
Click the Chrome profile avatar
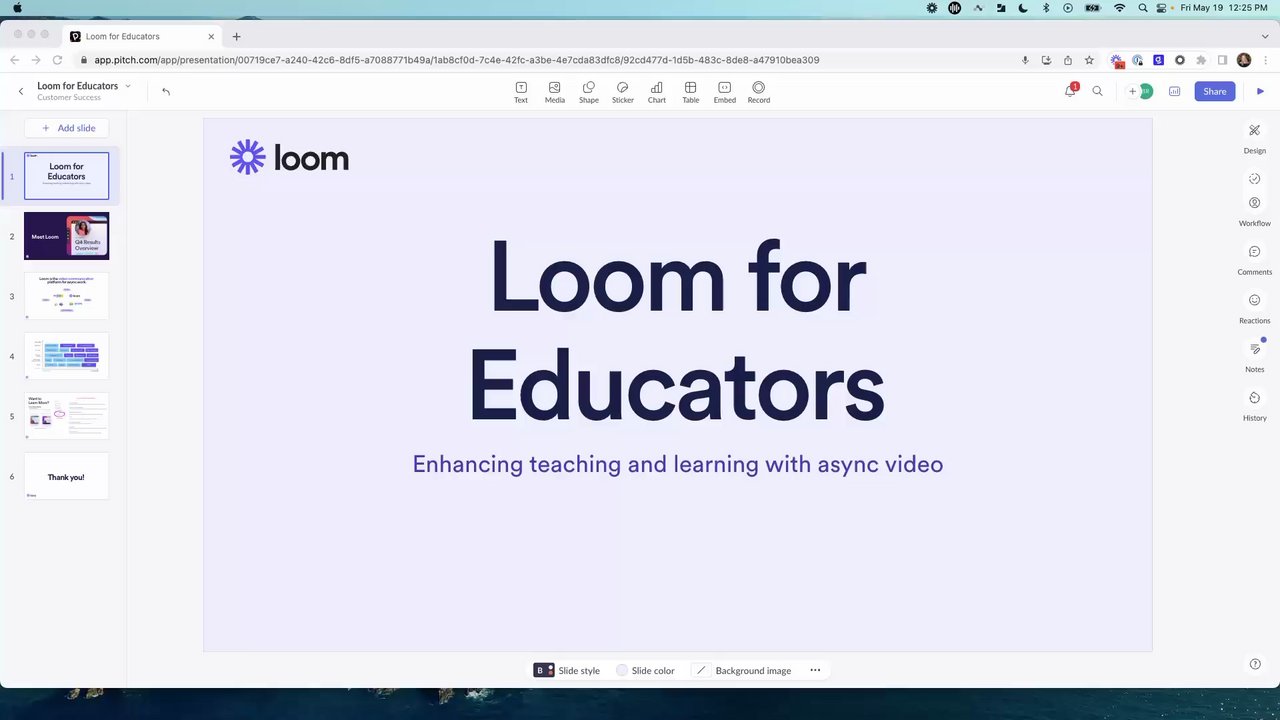1244,60
